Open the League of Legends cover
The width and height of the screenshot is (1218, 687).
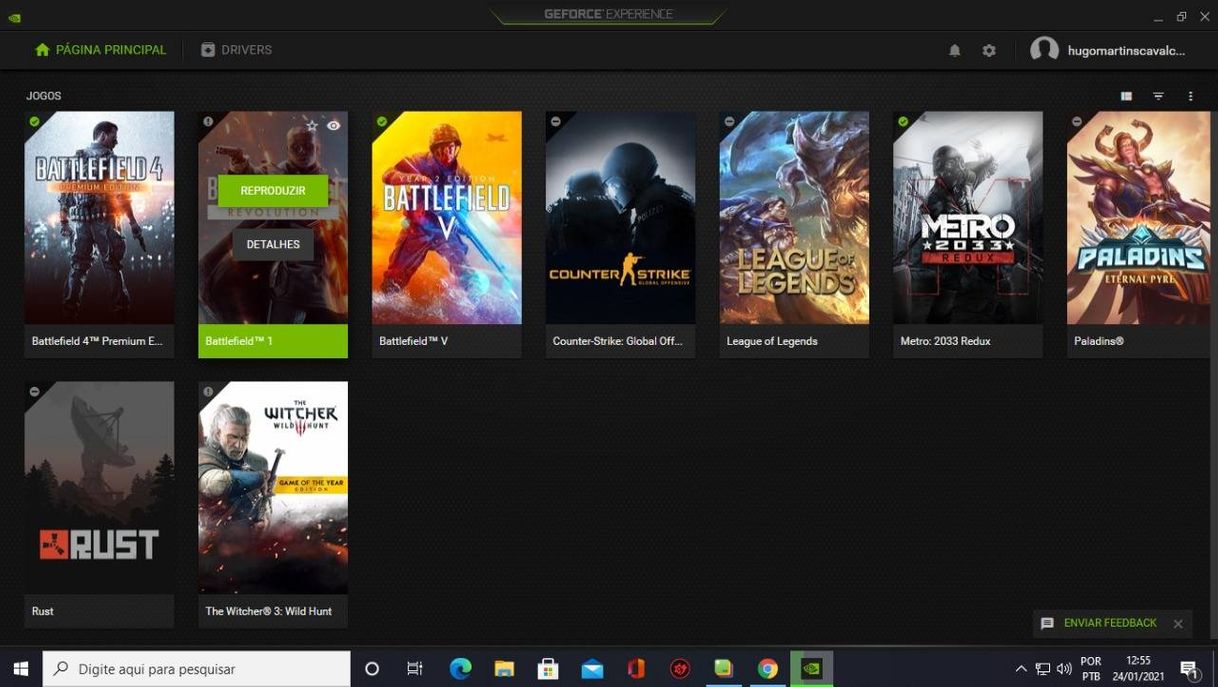(794, 218)
